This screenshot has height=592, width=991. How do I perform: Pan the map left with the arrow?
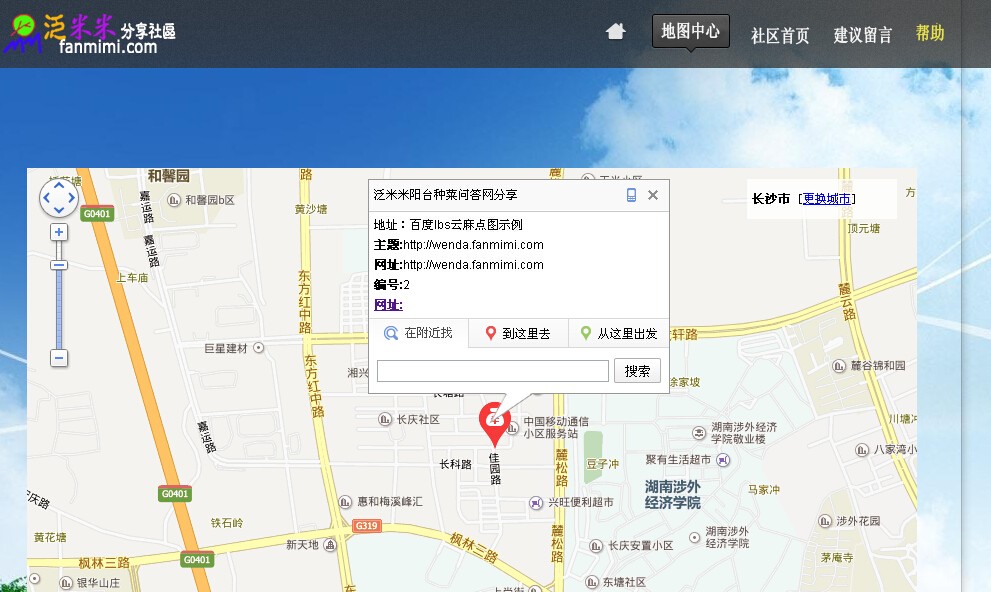[46, 198]
